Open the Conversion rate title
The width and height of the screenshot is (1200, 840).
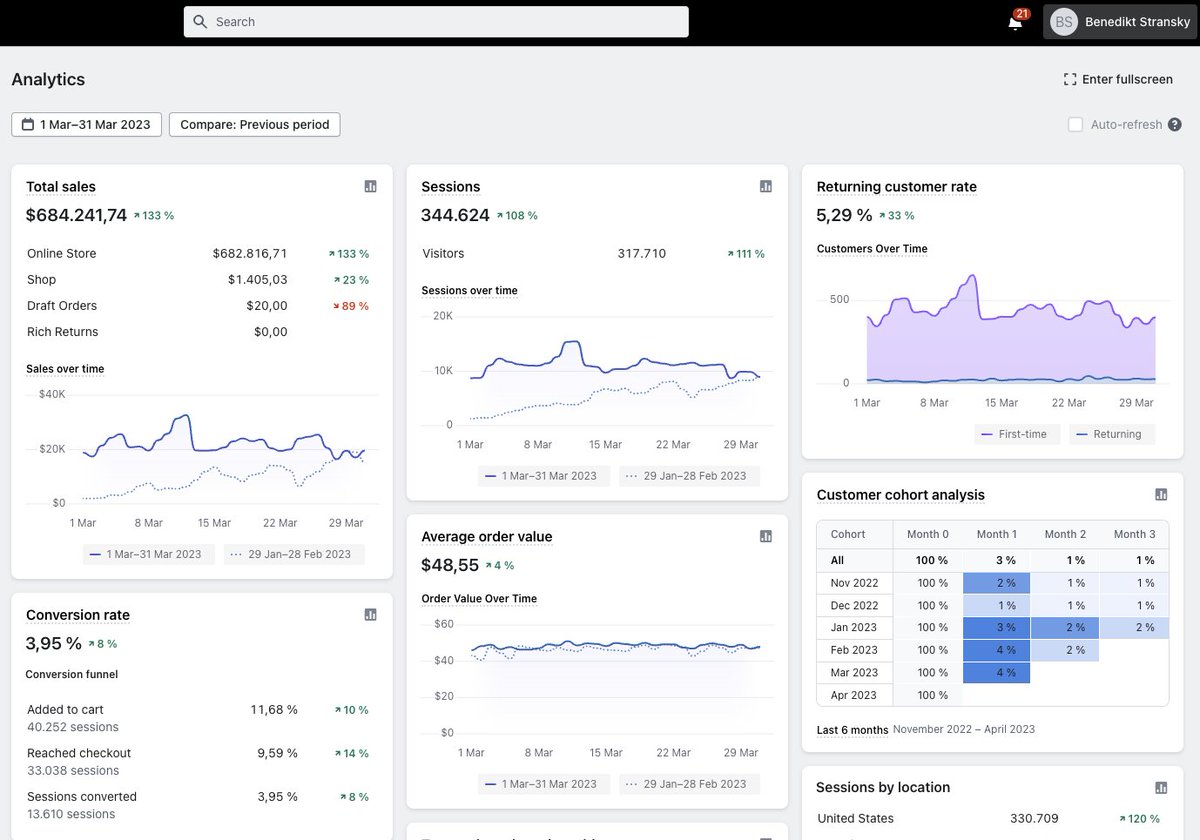point(78,615)
